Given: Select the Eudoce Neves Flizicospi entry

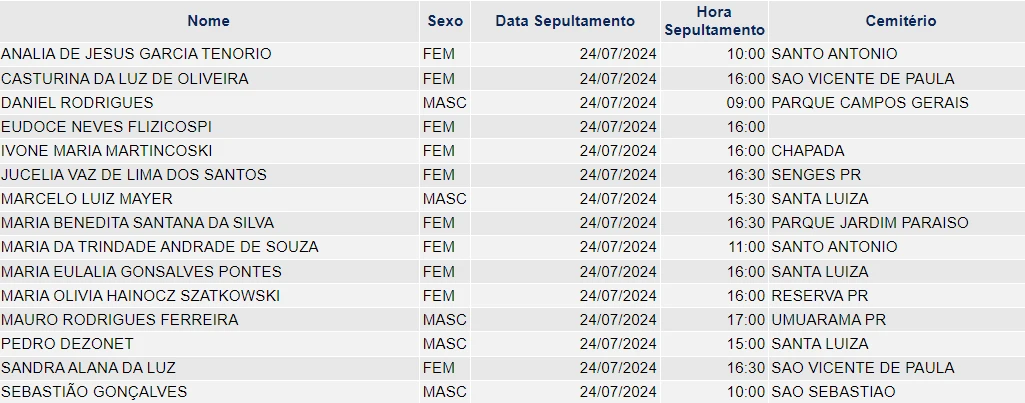Looking at the screenshot, I should pyautogui.click(x=107, y=126).
